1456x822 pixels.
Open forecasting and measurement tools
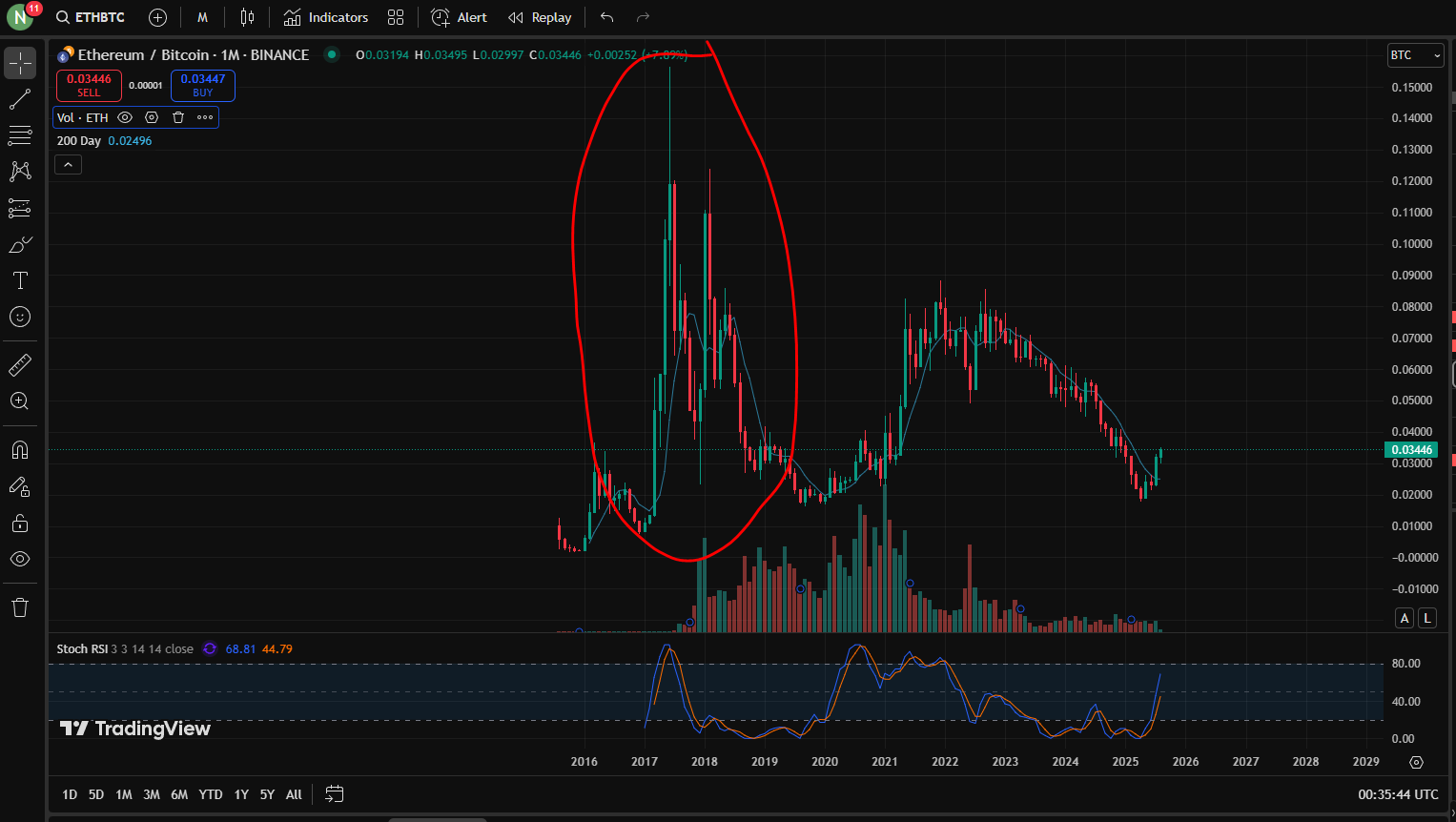click(x=20, y=208)
